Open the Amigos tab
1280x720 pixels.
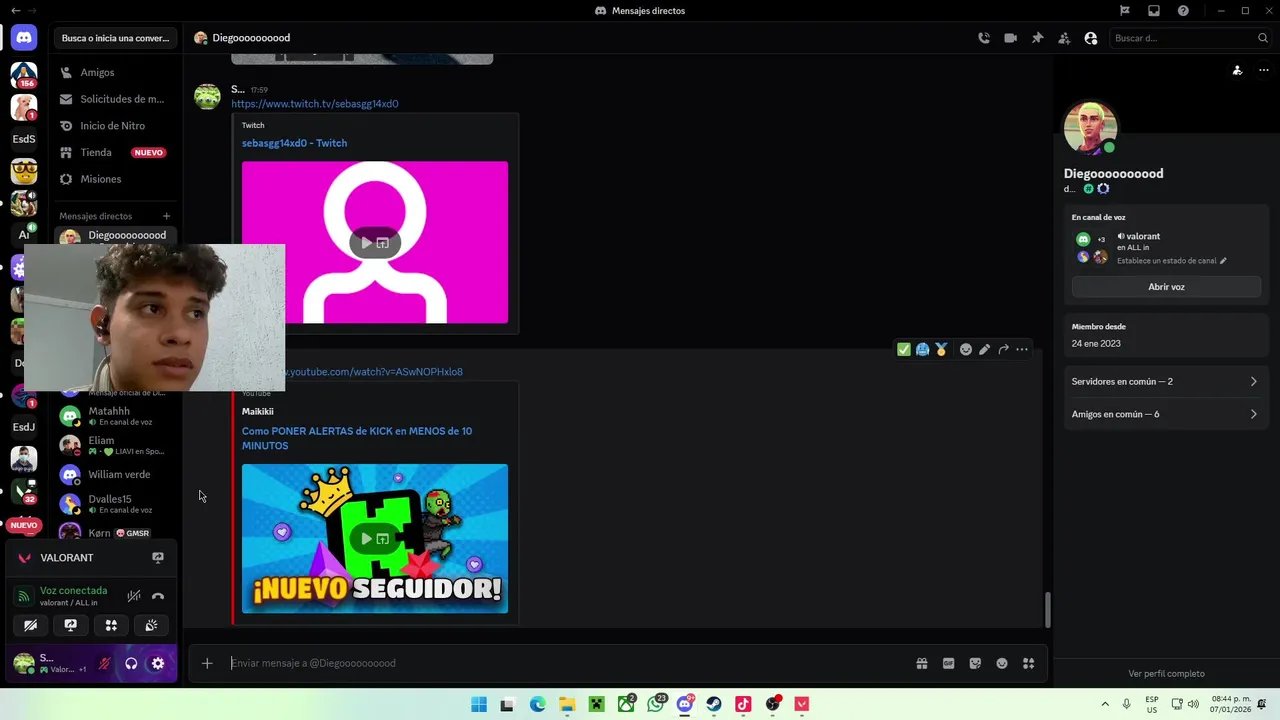pos(116,73)
